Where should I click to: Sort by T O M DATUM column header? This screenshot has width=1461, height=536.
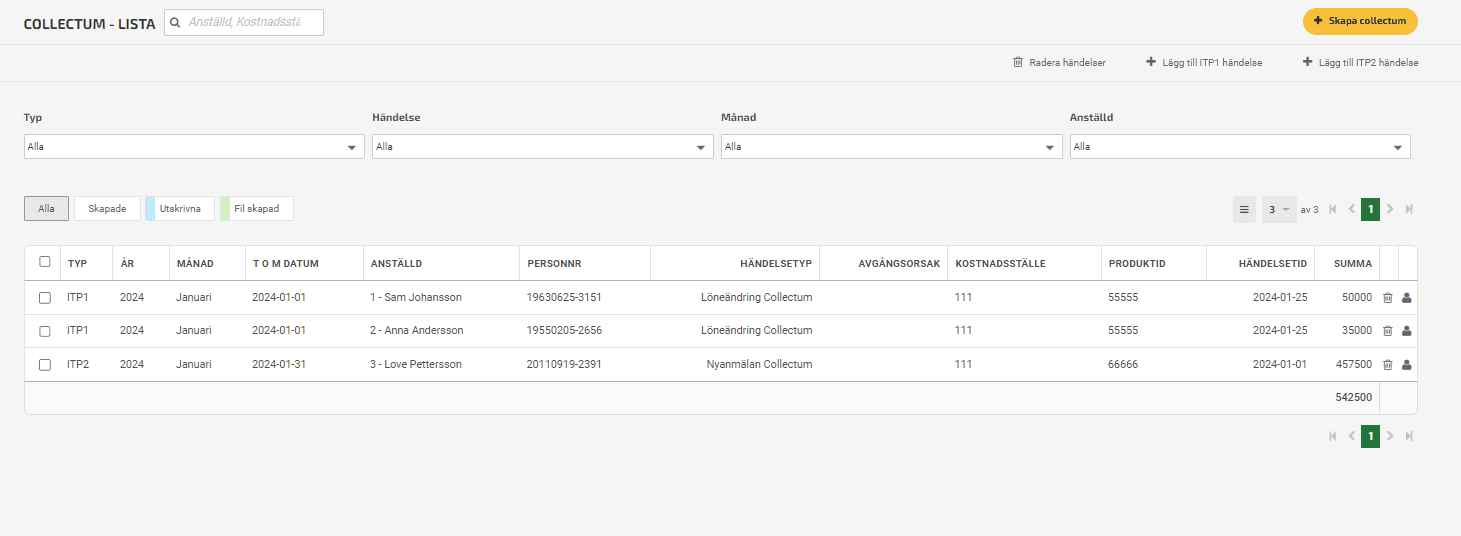[x=285, y=264]
